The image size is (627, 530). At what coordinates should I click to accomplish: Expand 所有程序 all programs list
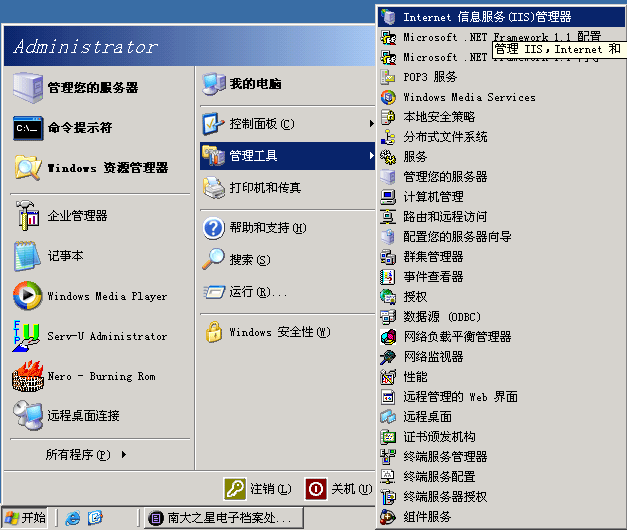coord(86,455)
